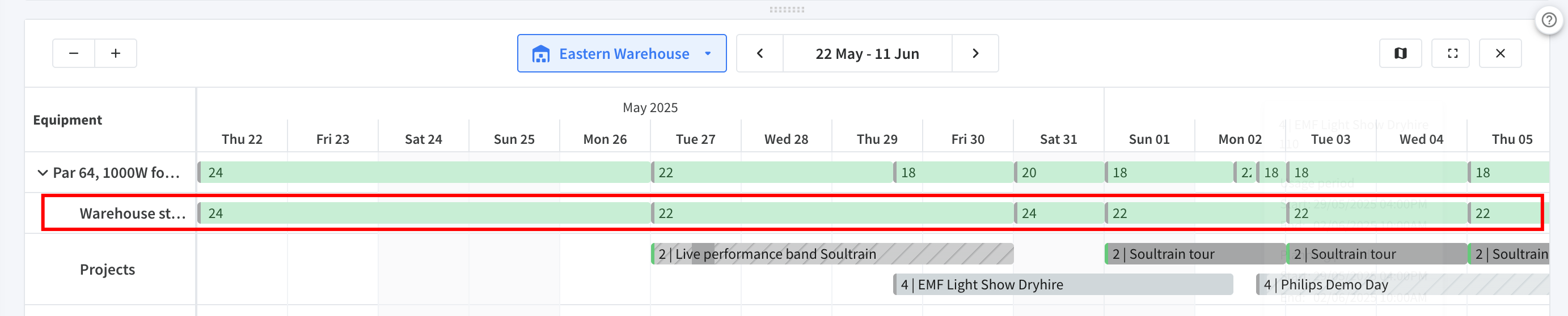Open the help question mark icon
The image size is (1568, 316).
point(1549,20)
